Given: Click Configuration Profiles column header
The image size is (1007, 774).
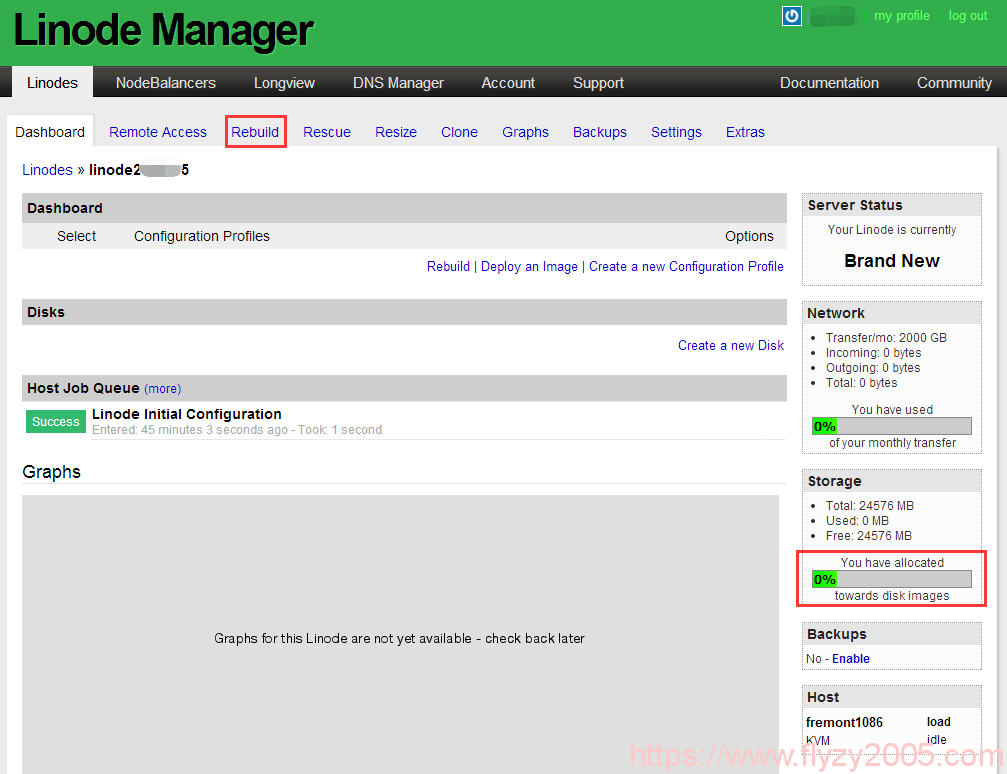Looking at the screenshot, I should point(202,236).
